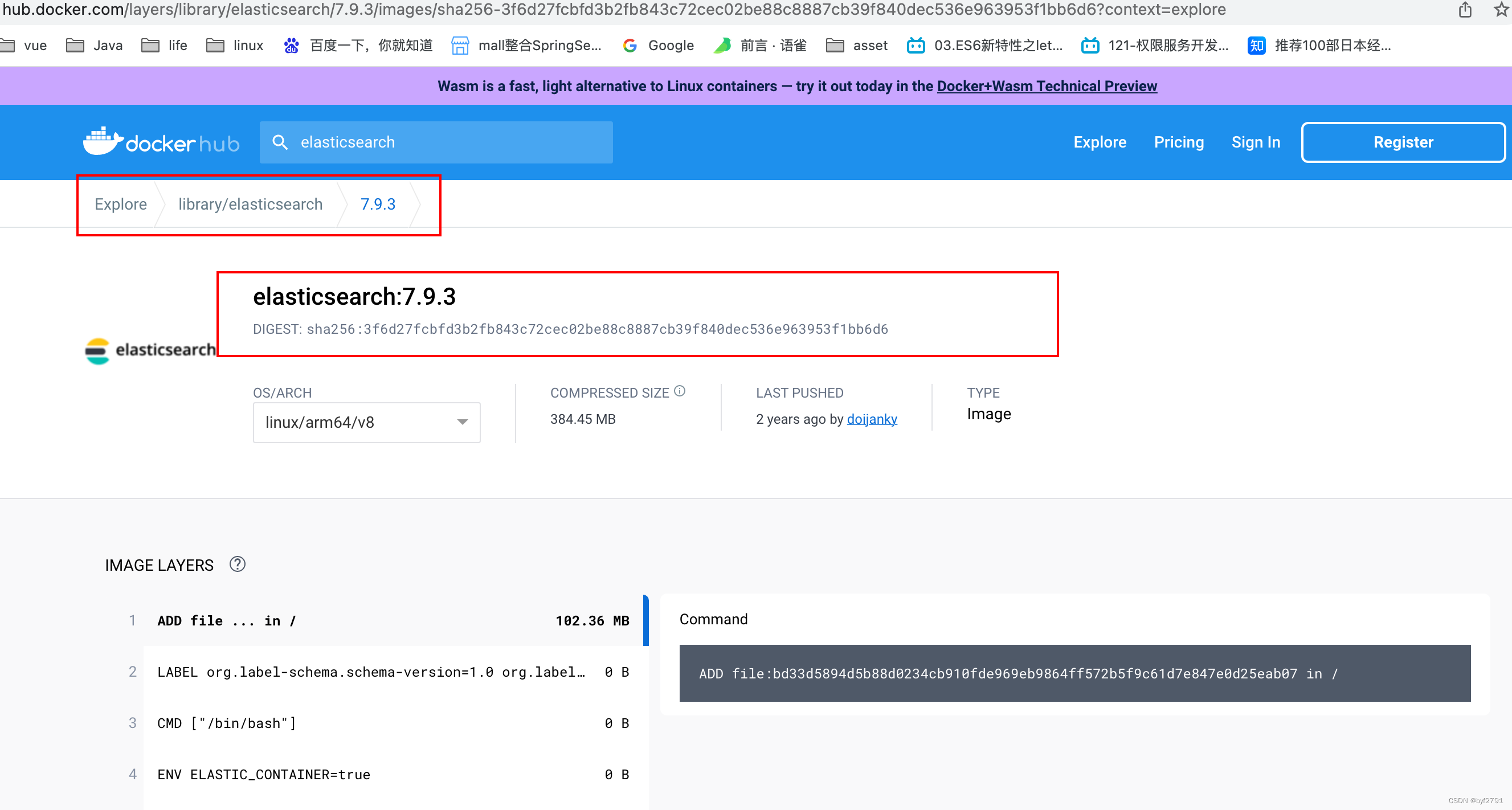1512x810 pixels.
Task: Click the elasticsearch search field
Action: (x=436, y=142)
